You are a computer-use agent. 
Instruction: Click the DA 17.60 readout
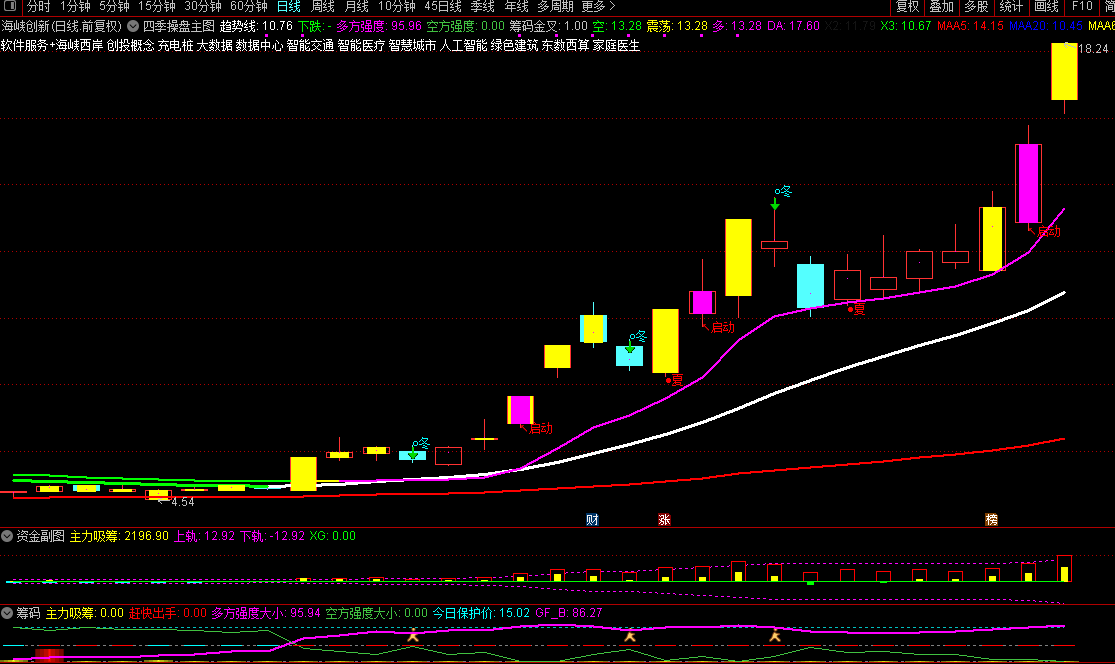click(x=793, y=26)
